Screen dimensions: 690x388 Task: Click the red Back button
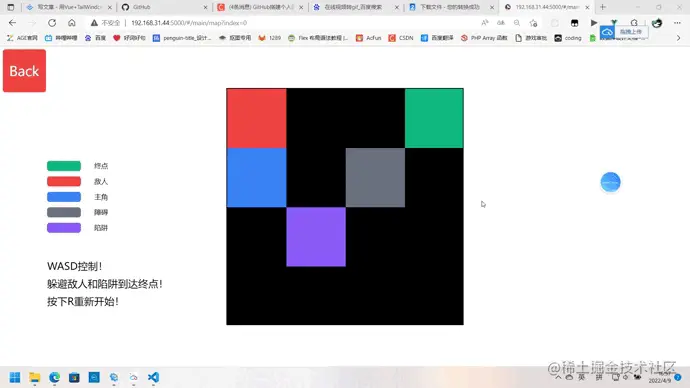click(x=24, y=71)
